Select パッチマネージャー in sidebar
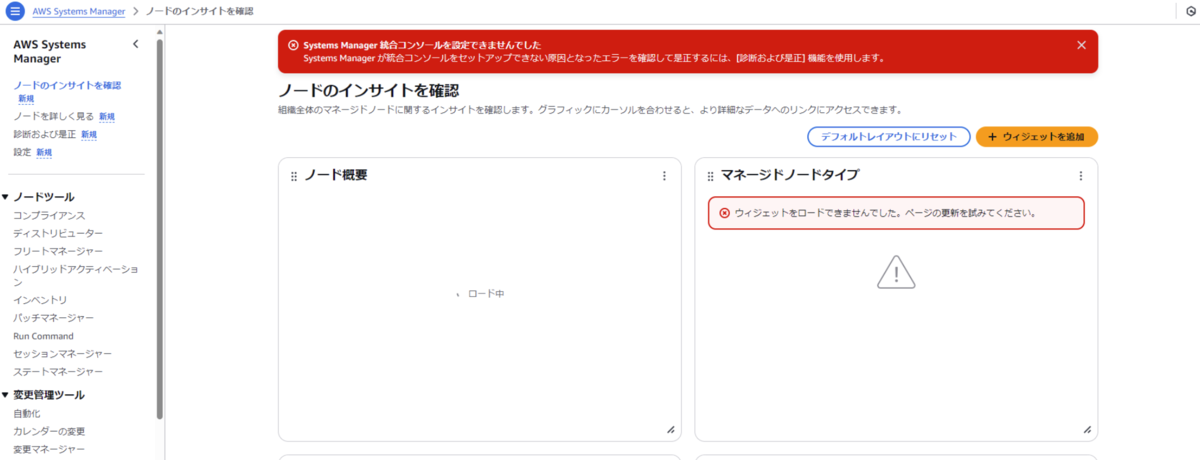This screenshot has height=460, width=1200. point(54,318)
